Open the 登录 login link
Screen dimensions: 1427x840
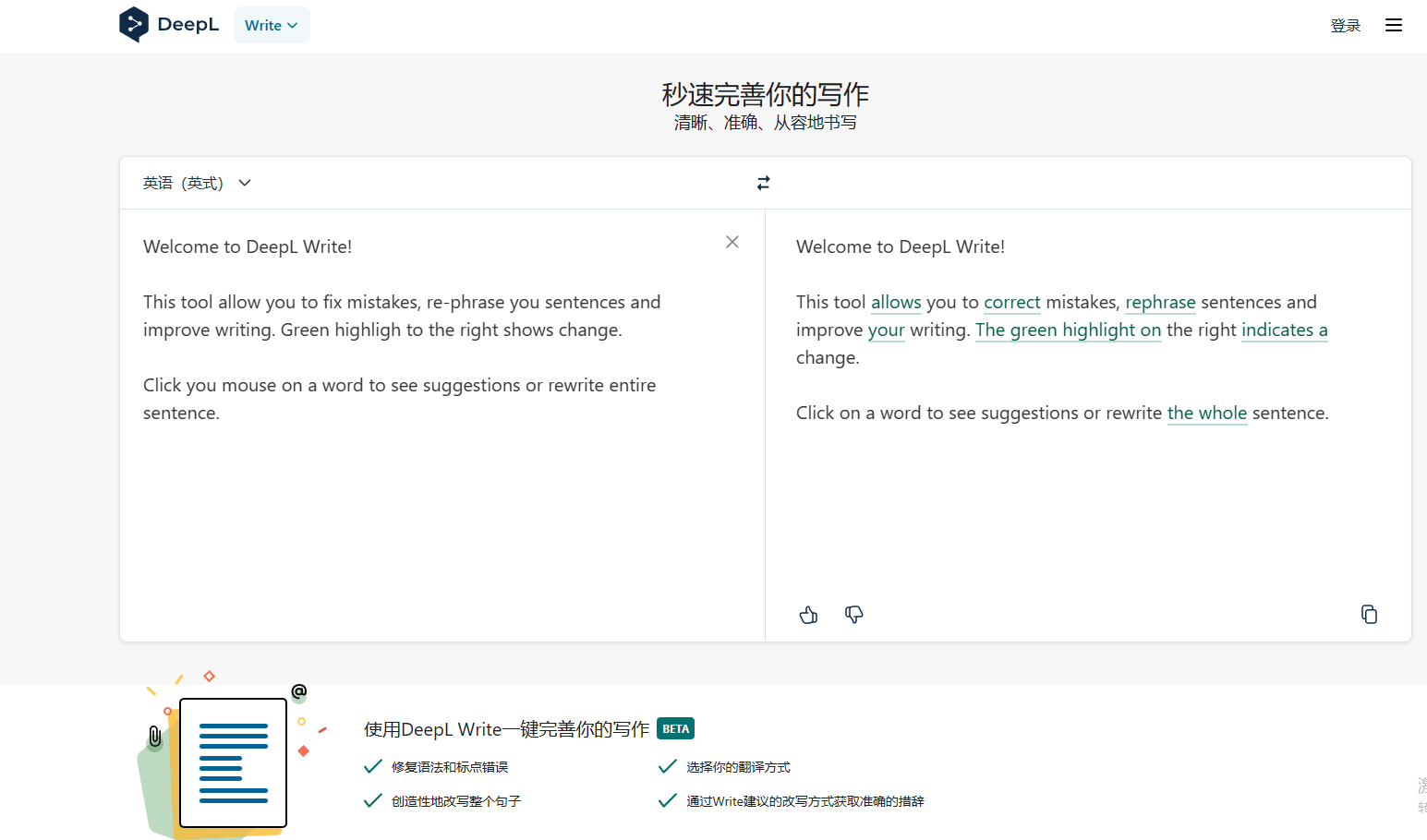pos(1345,25)
